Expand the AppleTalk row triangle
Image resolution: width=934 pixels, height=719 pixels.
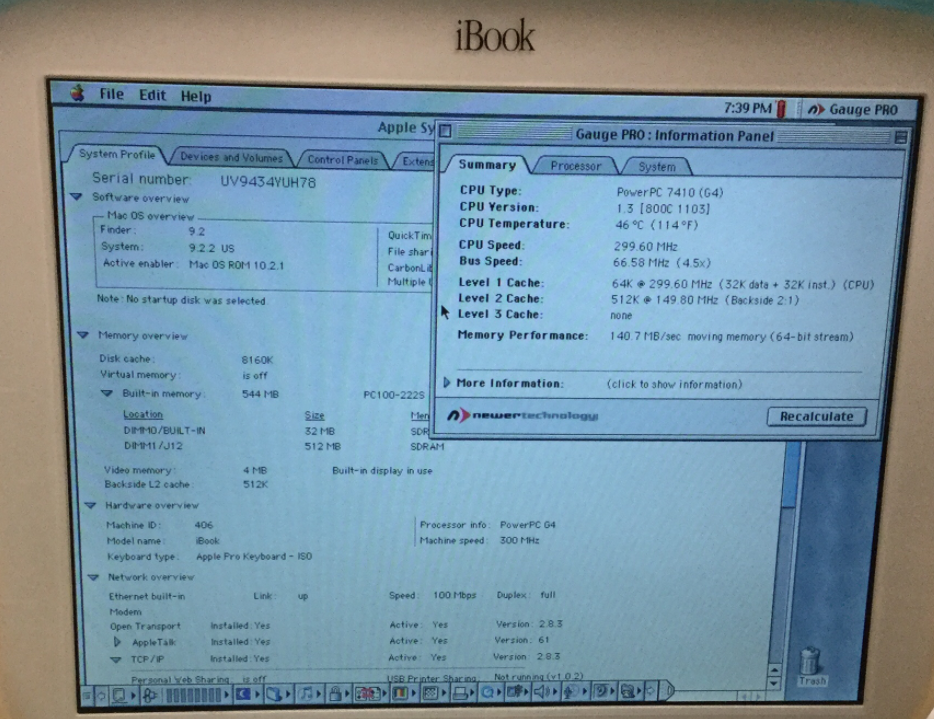click(x=117, y=642)
